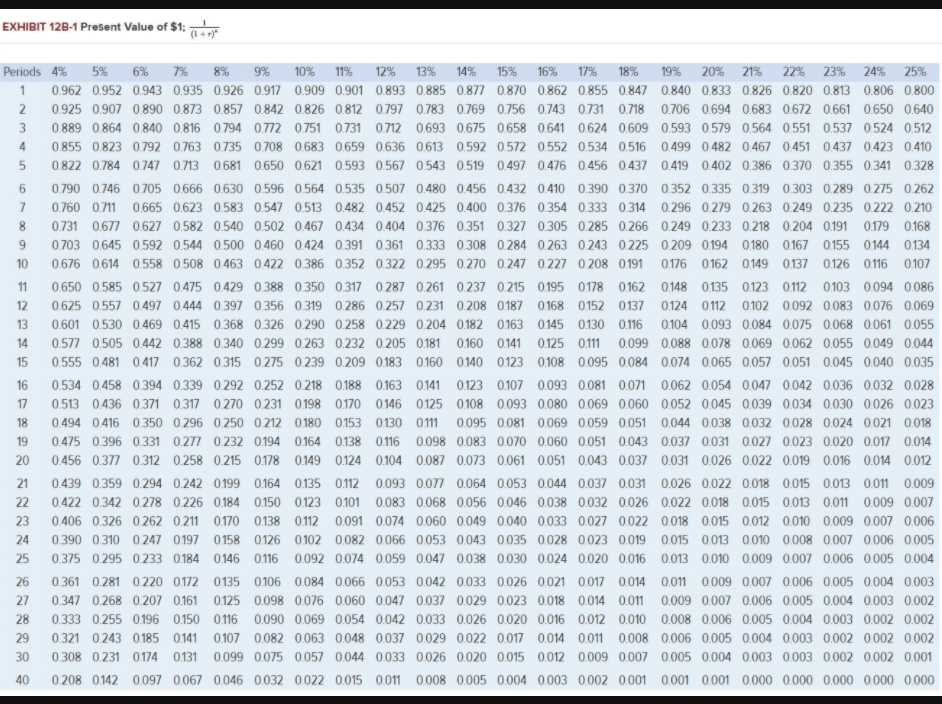Click the period 30 row label

tap(22, 657)
